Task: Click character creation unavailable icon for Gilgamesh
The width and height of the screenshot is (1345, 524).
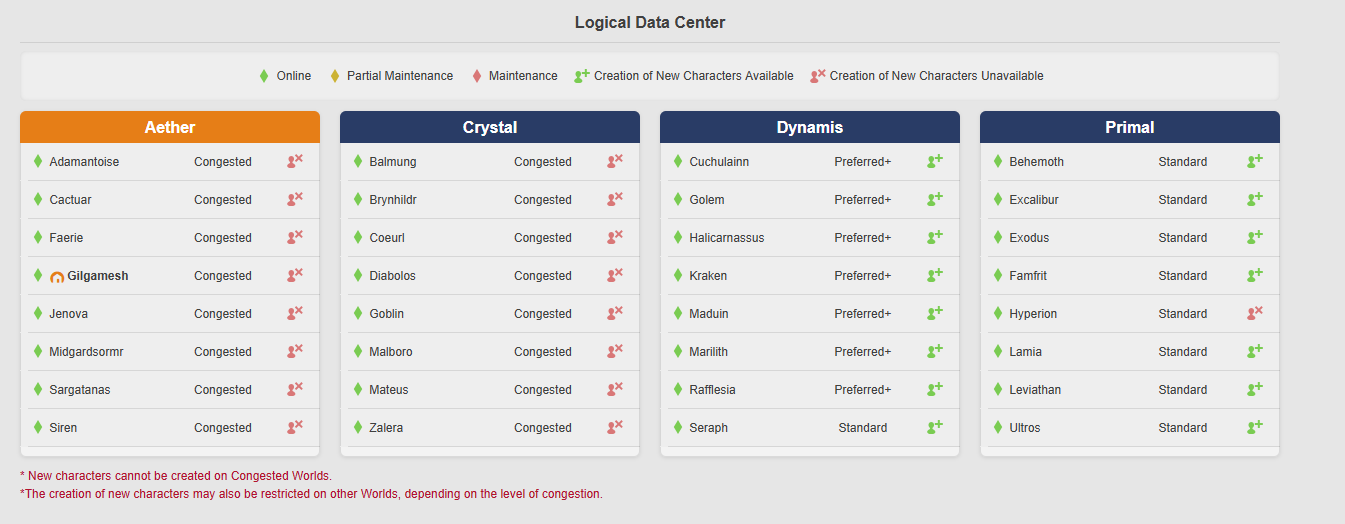Action: coord(295,275)
